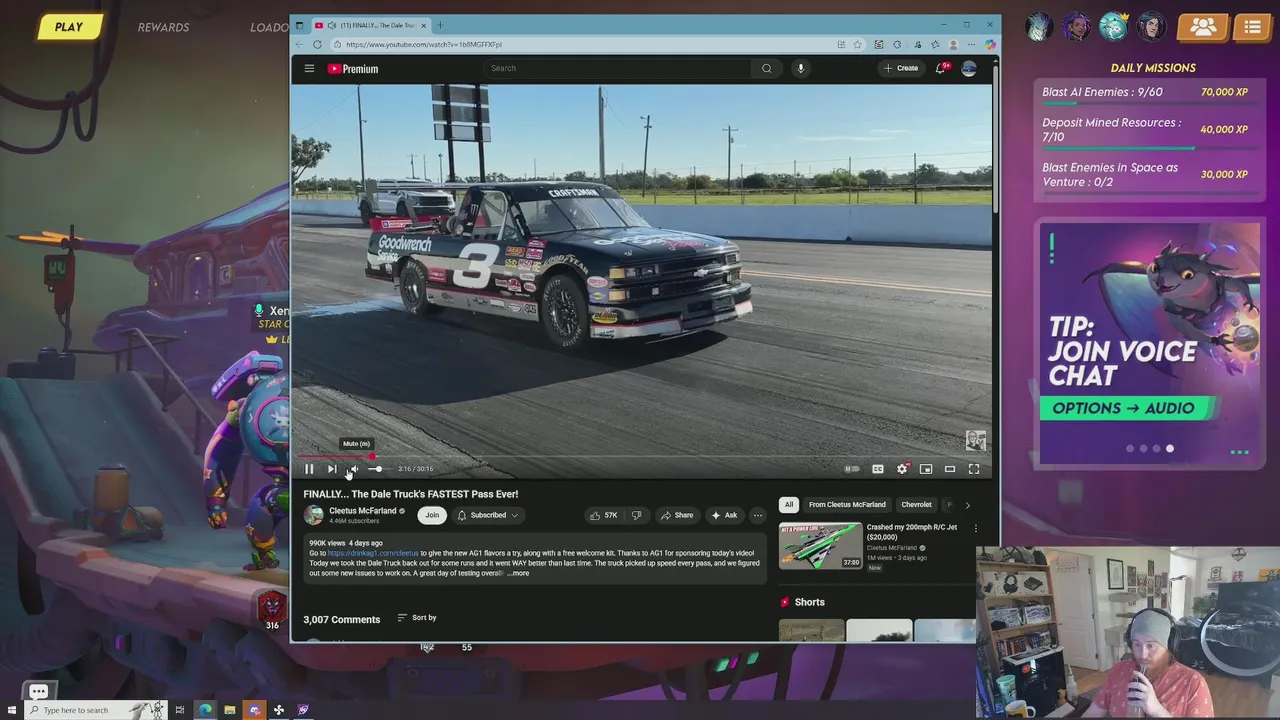Toggle closed captions (CC) button
This screenshot has width=1280, height=720.
(x=878, y=469)
